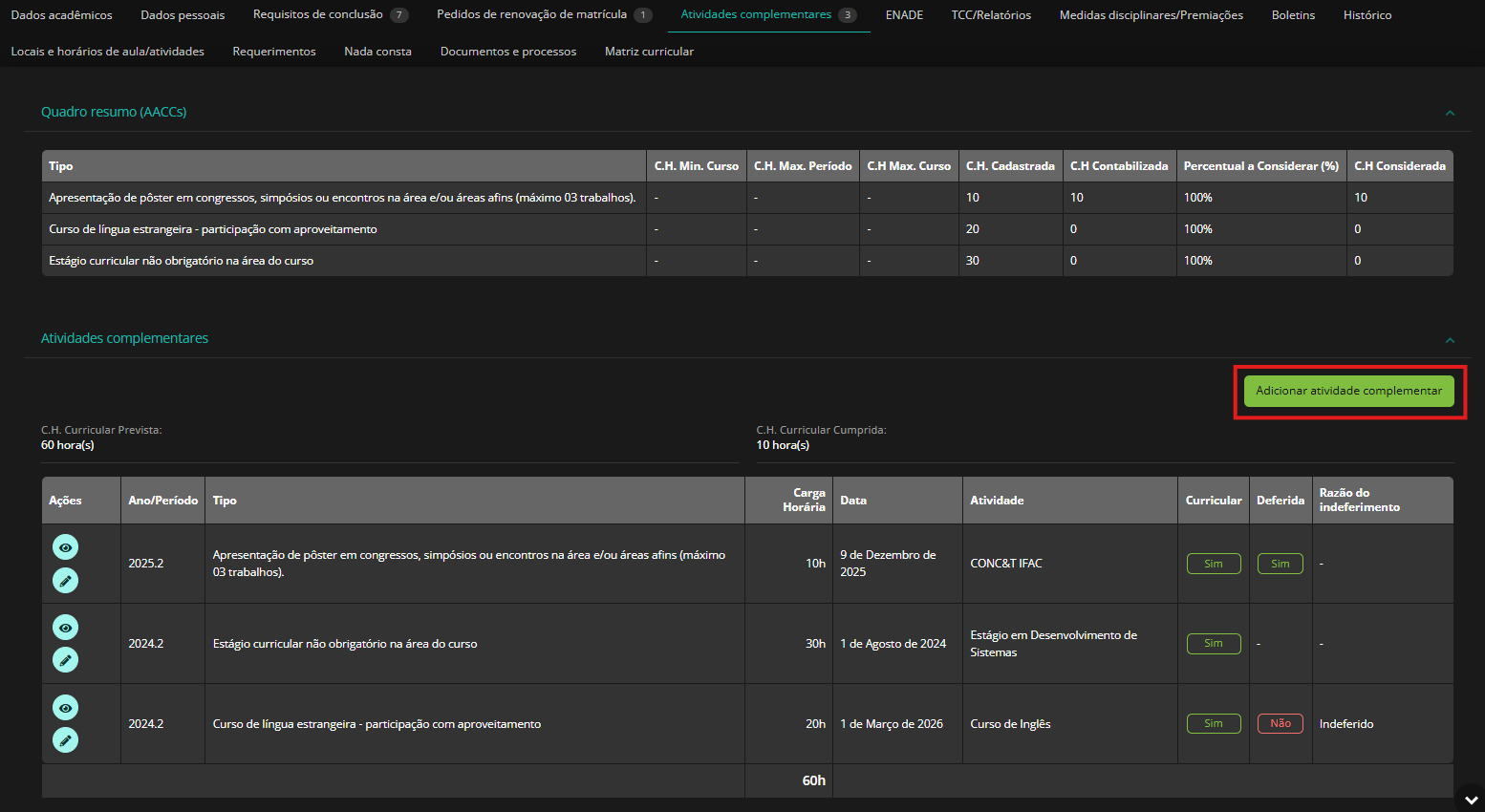Image resolution: width=1485 pixels, height=812 pixels.
Task: Click the red Não deferida badge
Action: pyautogui.click(x=1280, y=724)
